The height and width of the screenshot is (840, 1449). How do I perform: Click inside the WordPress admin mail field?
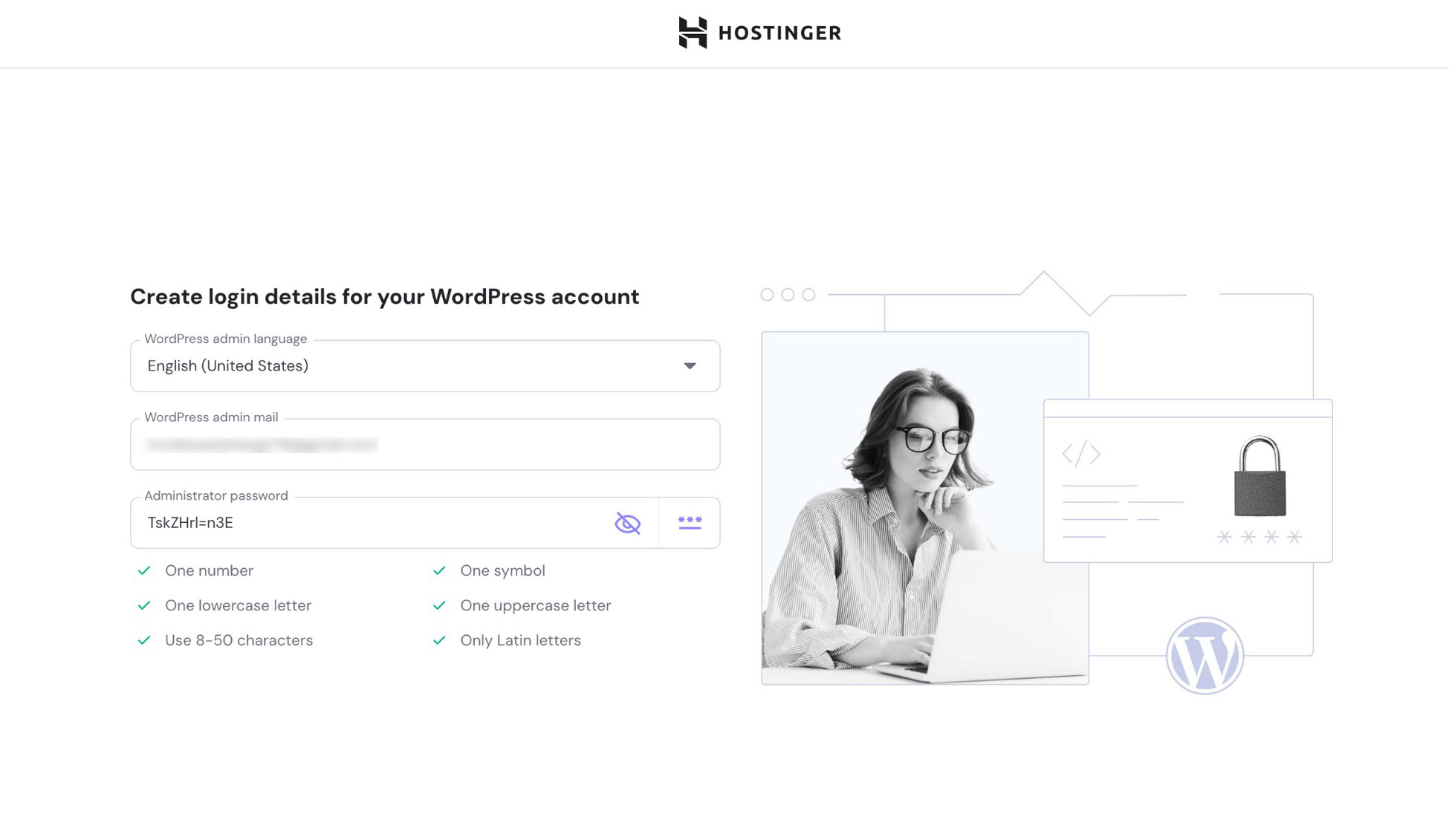click(x=424, y=444)
